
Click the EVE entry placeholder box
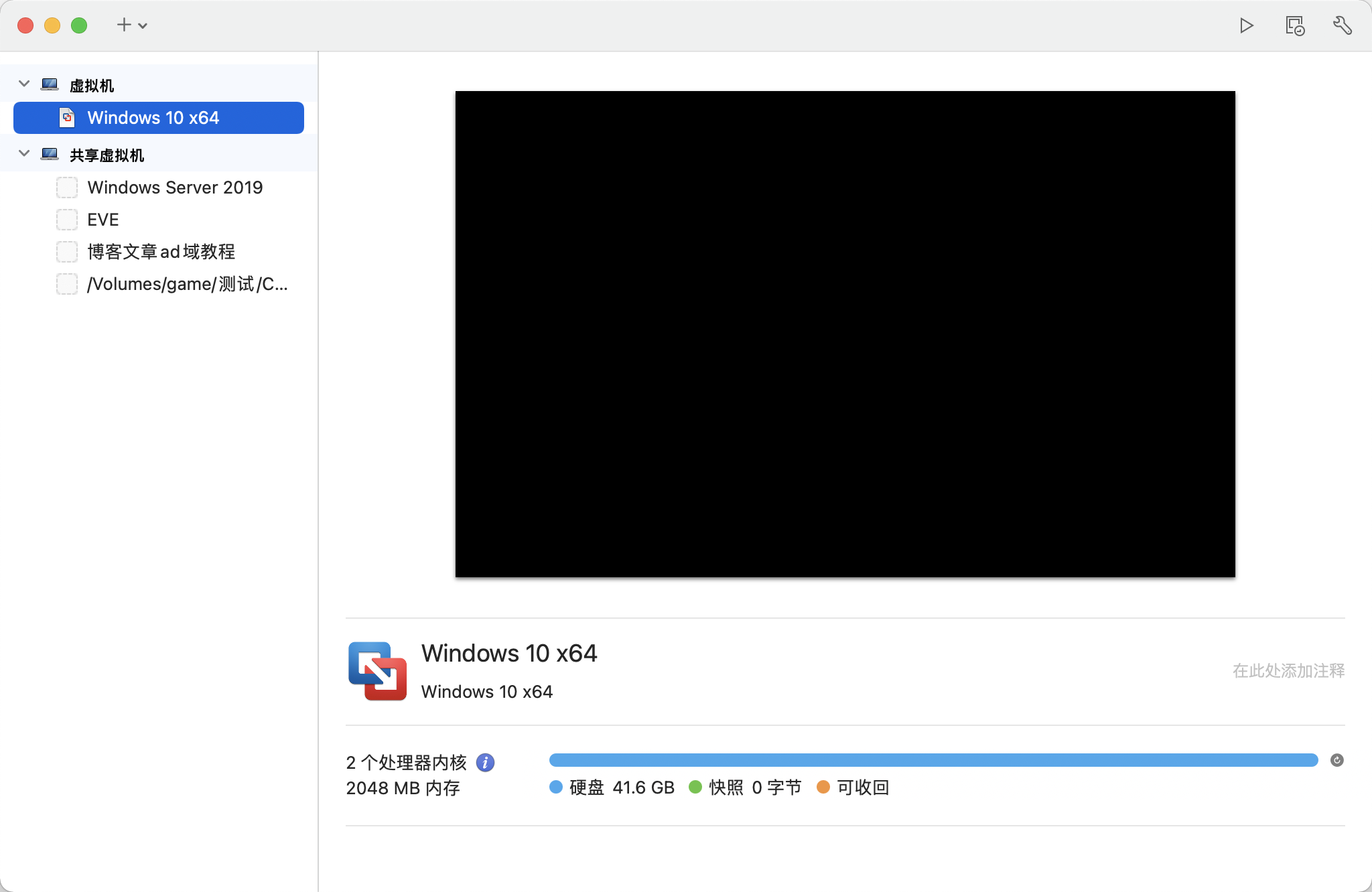(x=67, y=220)
